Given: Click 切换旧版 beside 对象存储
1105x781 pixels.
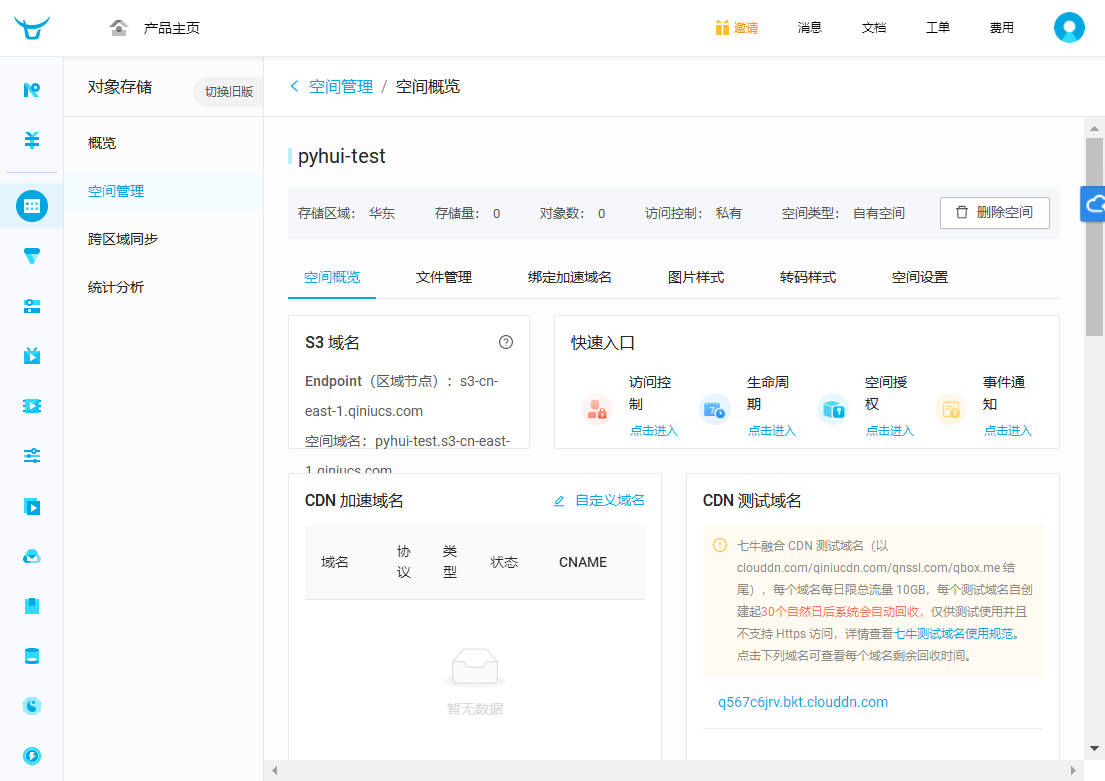Looking at the screenshot, I should [x=228, y=92].
